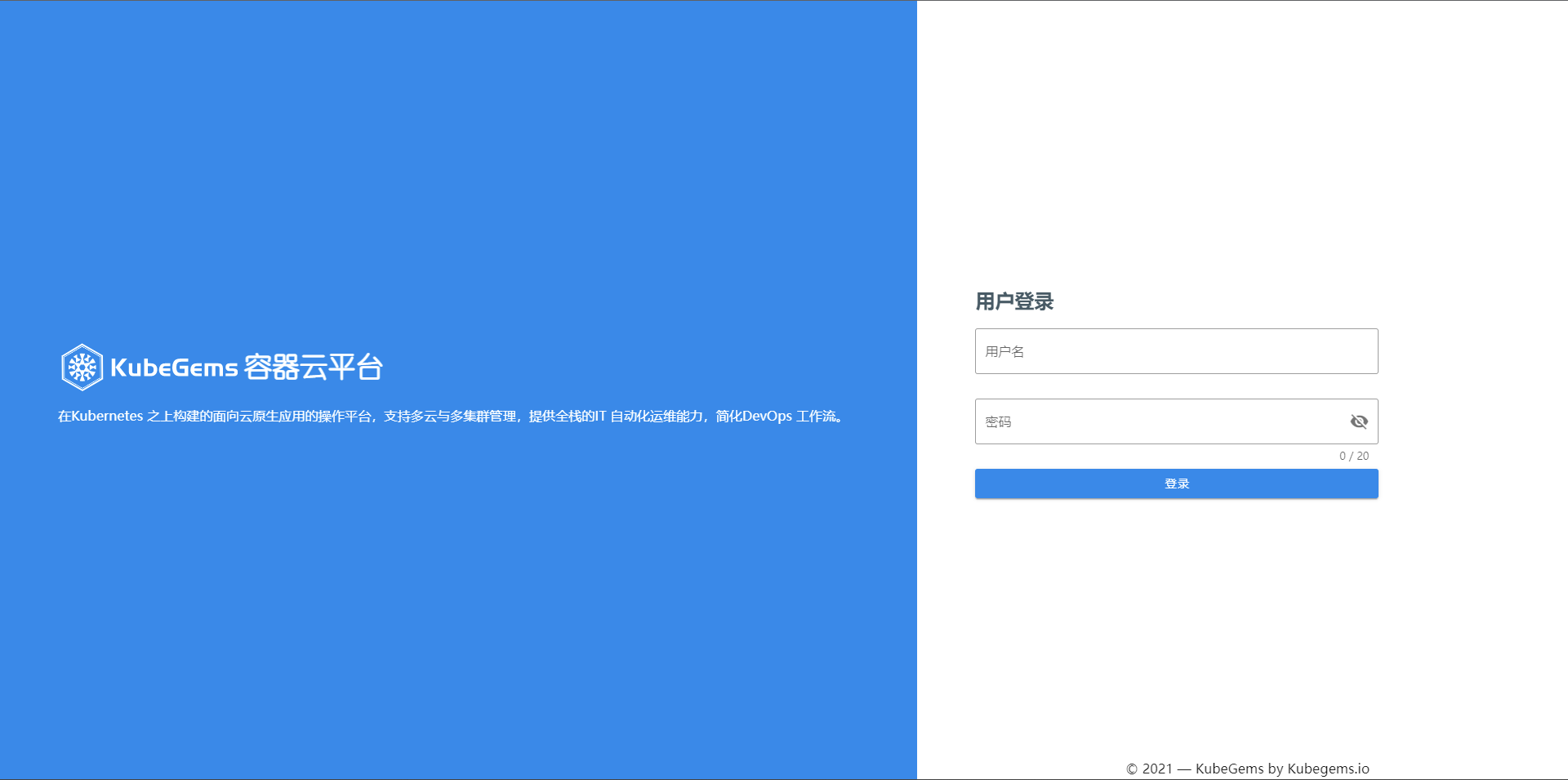The image size is (1568, 780).
Task: Toggle password visibility eye icon
Action: pyautogui.click(x=1359, y=421)
